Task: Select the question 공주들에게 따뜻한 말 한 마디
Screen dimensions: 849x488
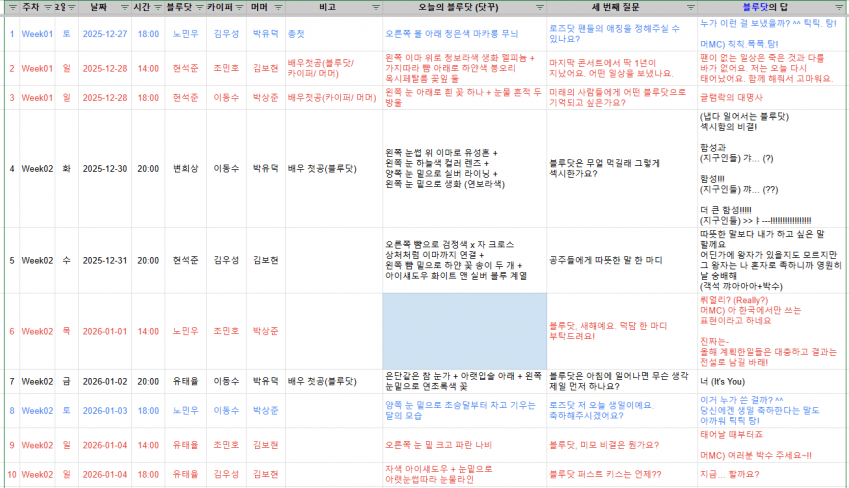Action: tap(622, 261)
